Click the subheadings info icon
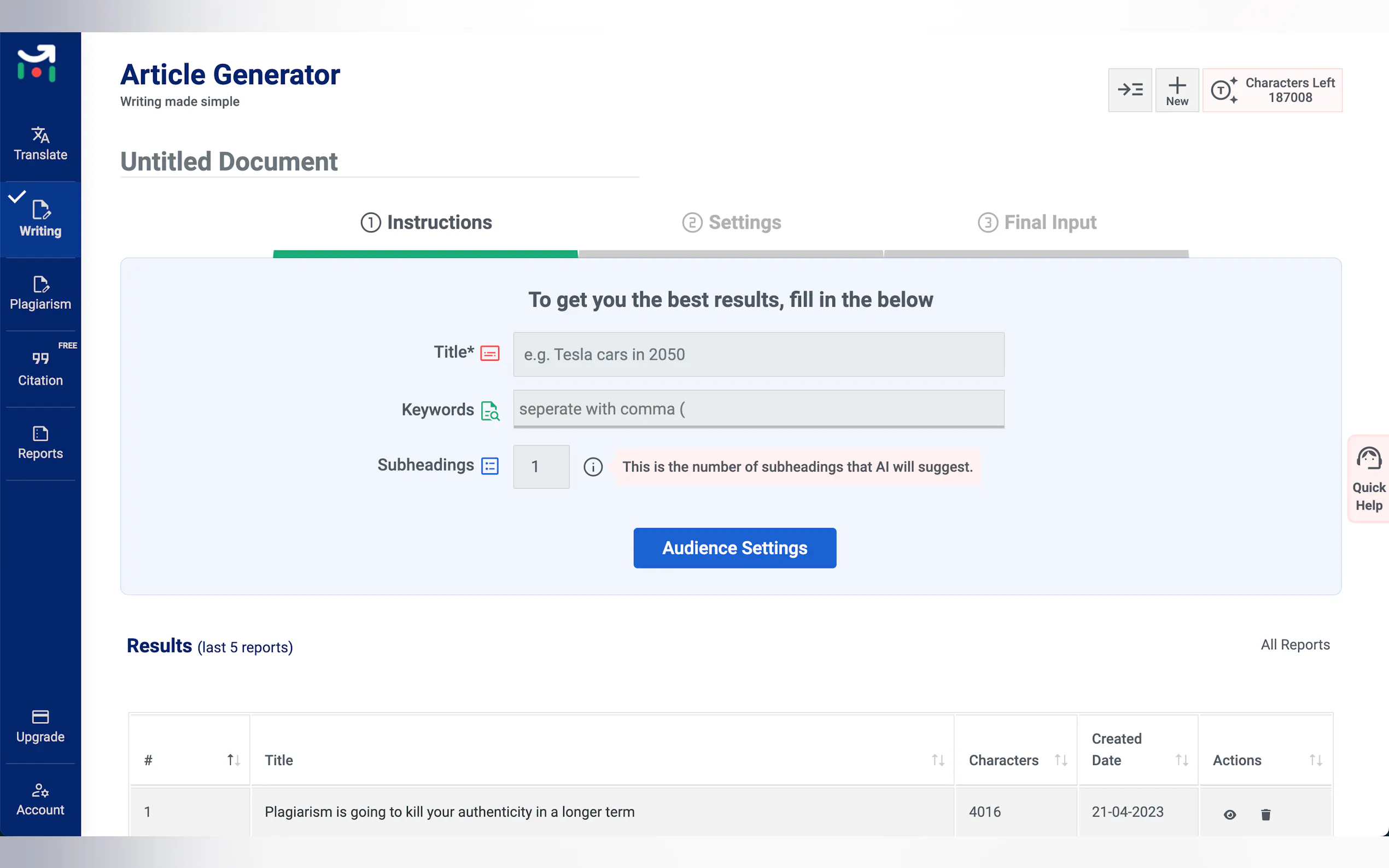1389x868 pixels. click(593, 467)
